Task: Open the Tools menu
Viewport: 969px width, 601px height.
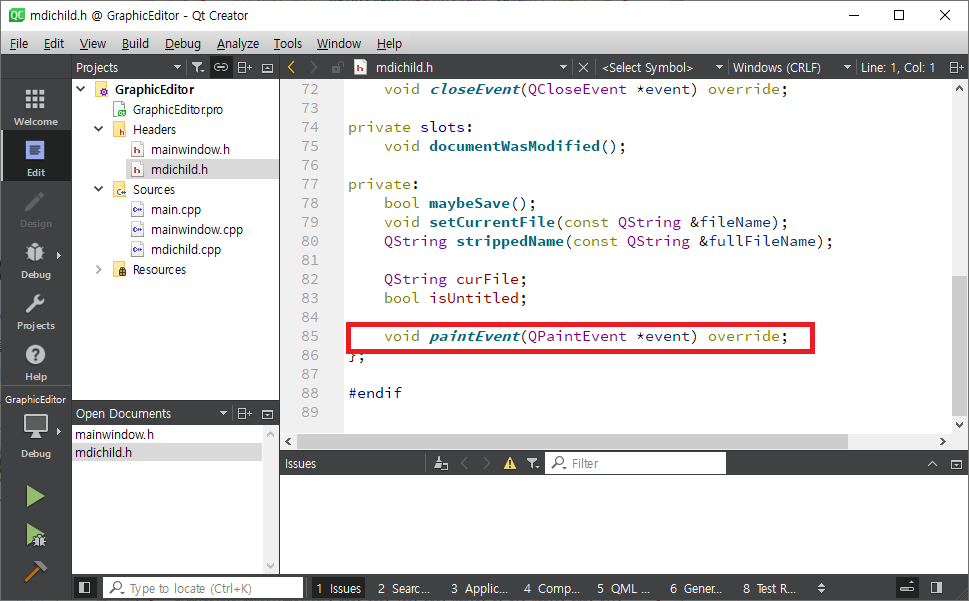Action: 287,43
